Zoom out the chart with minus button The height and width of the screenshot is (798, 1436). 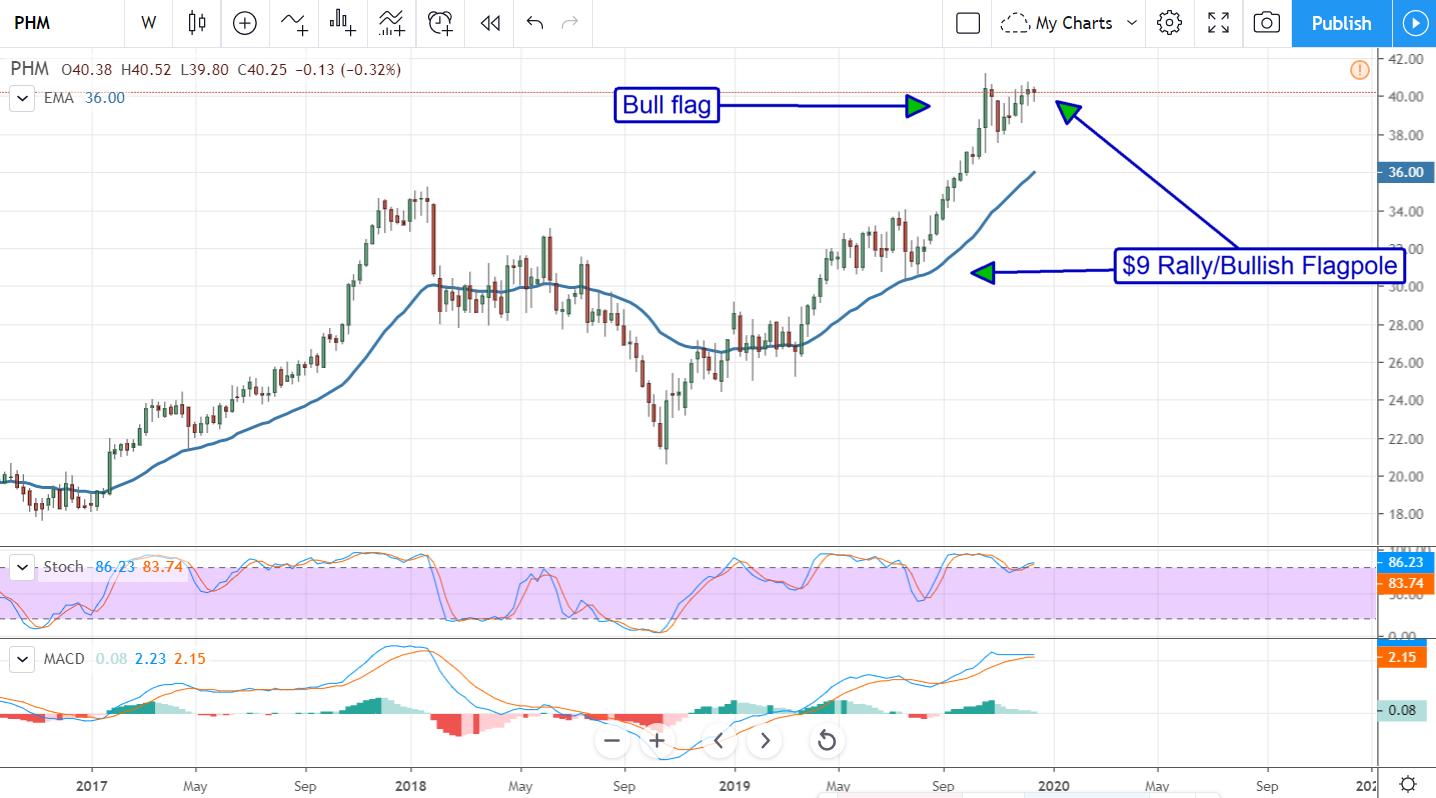tap(612, 741)
